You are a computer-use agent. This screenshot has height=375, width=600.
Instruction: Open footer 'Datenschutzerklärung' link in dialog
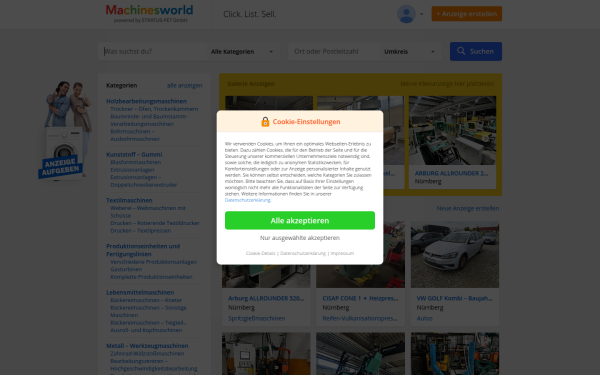pos(303,253)
